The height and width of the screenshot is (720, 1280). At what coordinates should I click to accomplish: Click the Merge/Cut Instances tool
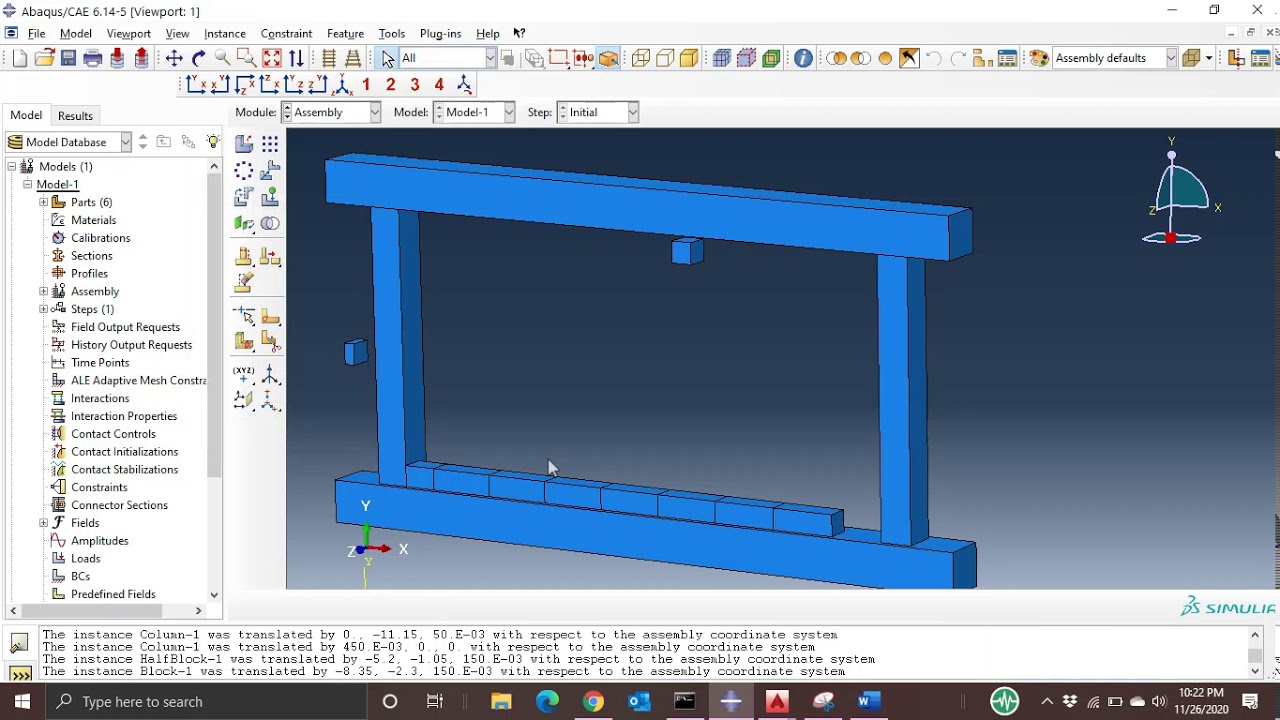(270, 223)
